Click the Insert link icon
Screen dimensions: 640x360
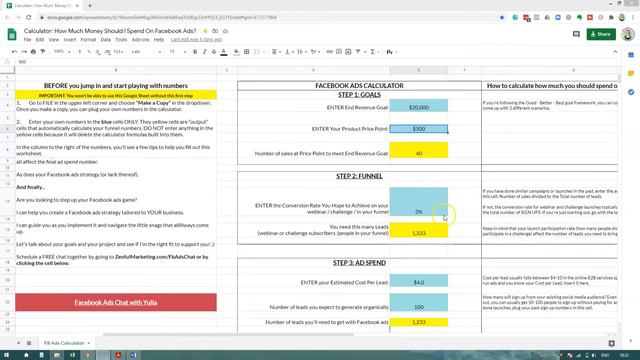coord(329,52)
